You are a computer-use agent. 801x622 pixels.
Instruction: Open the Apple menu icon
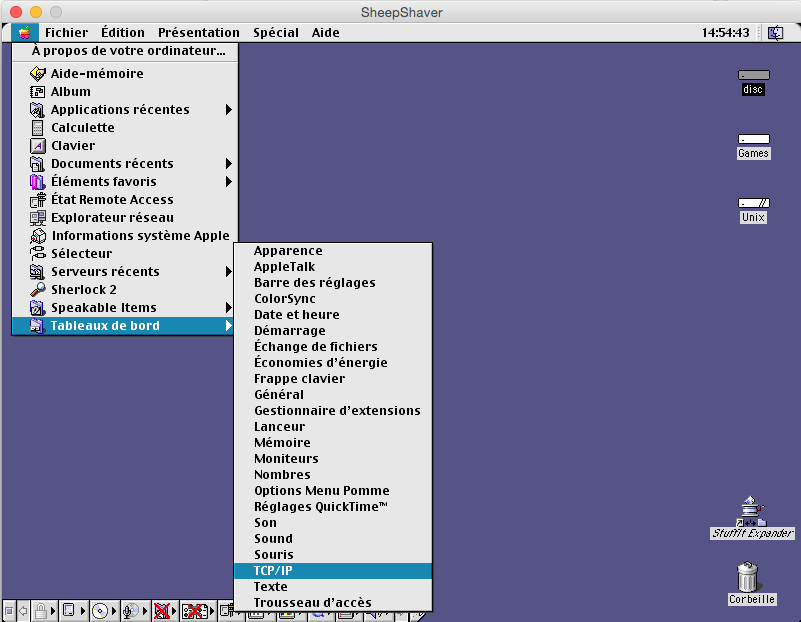(25, 33)
